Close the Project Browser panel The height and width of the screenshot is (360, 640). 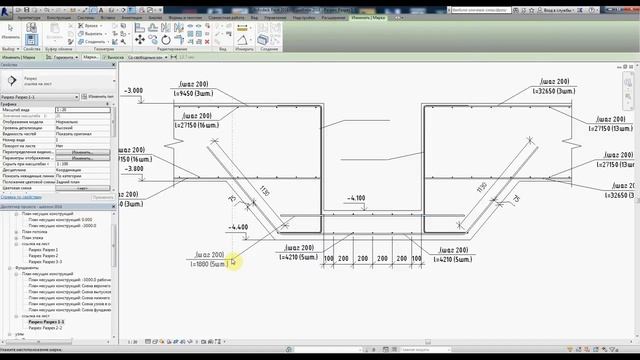114,207
